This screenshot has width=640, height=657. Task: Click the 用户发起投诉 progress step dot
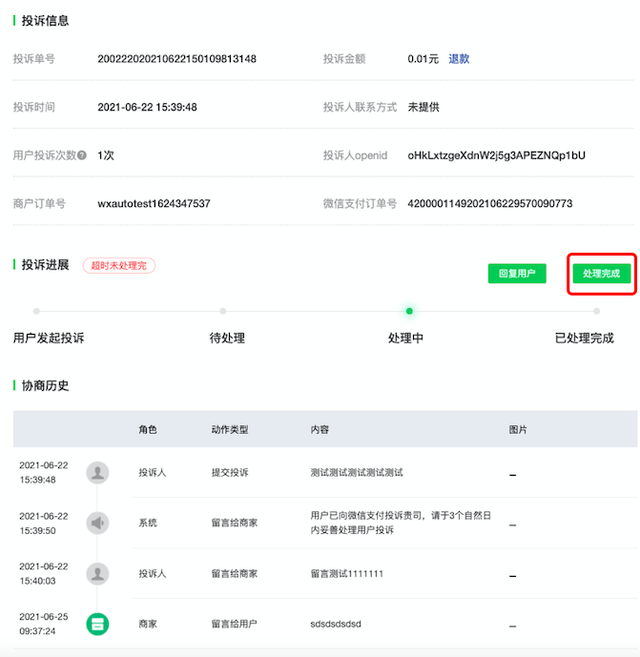pos(36,311)
